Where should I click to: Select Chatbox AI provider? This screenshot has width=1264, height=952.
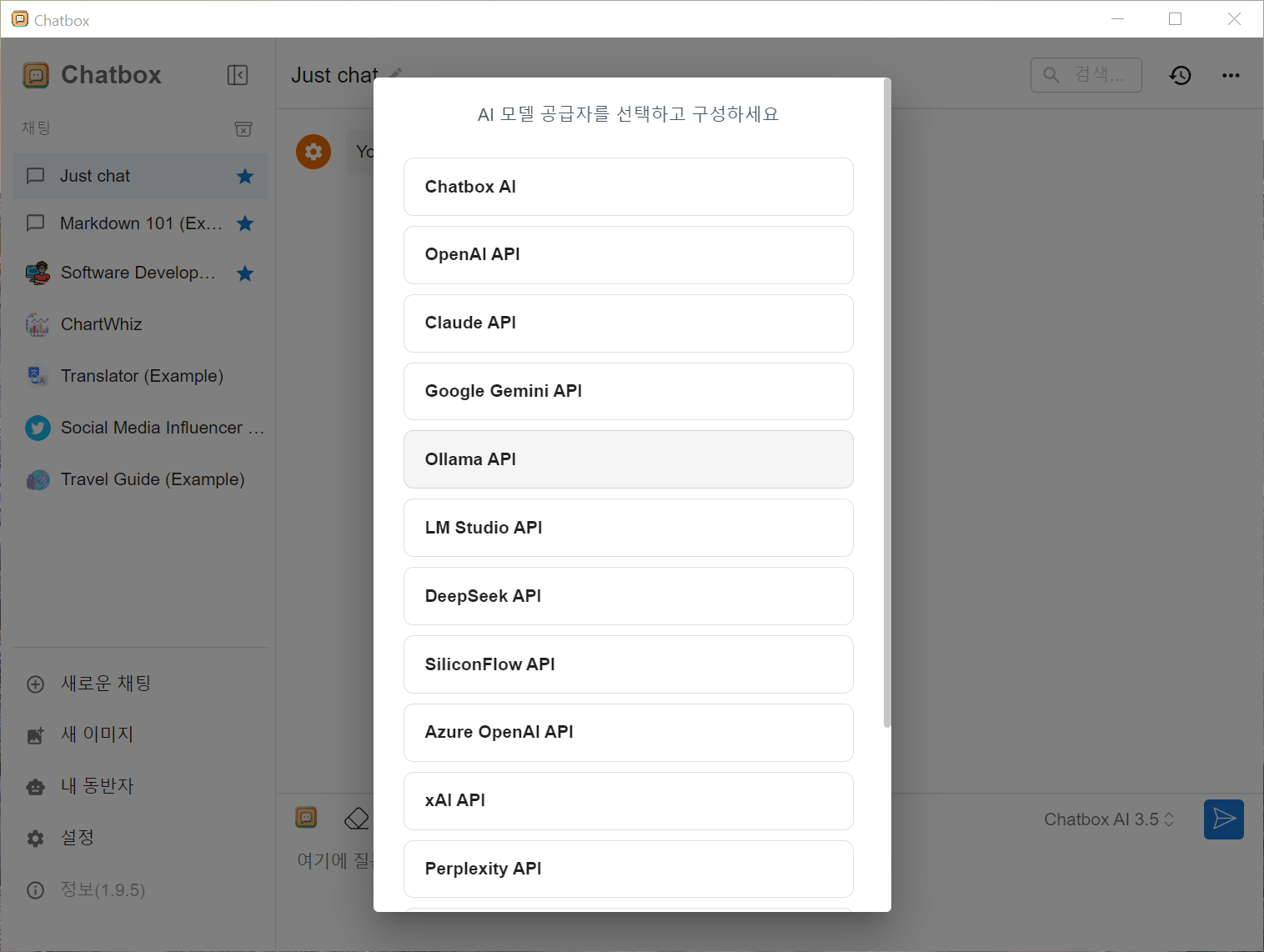[629, 187]
